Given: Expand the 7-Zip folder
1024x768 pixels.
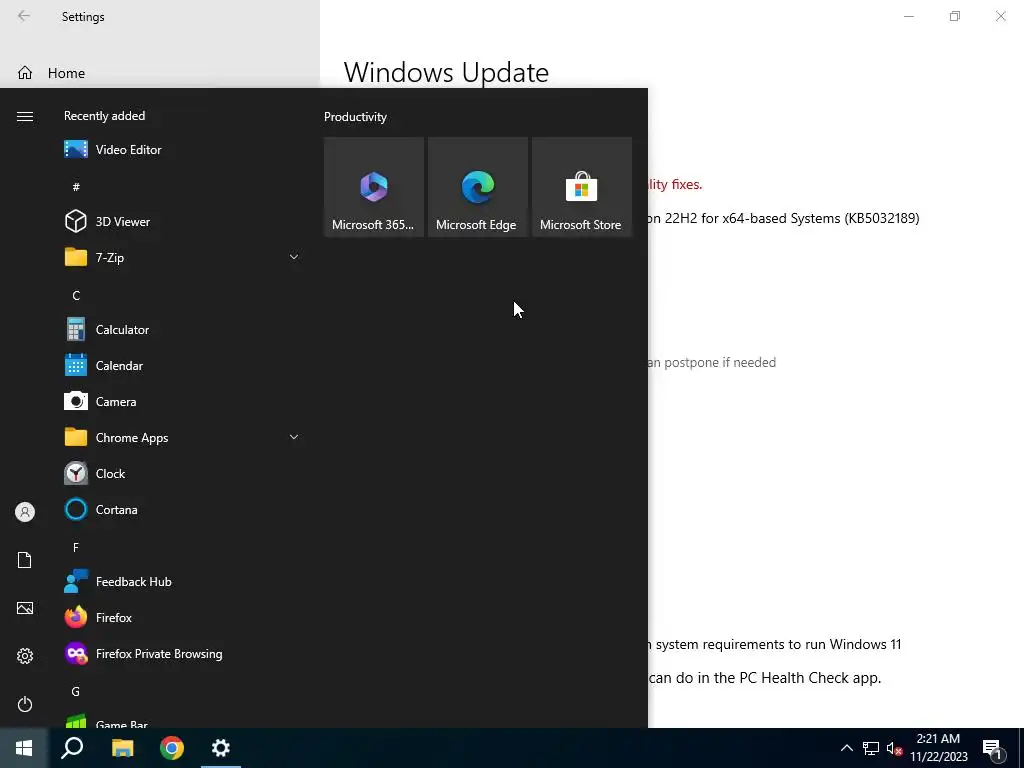Looking at the screenshot, I should tap(183, 257).
